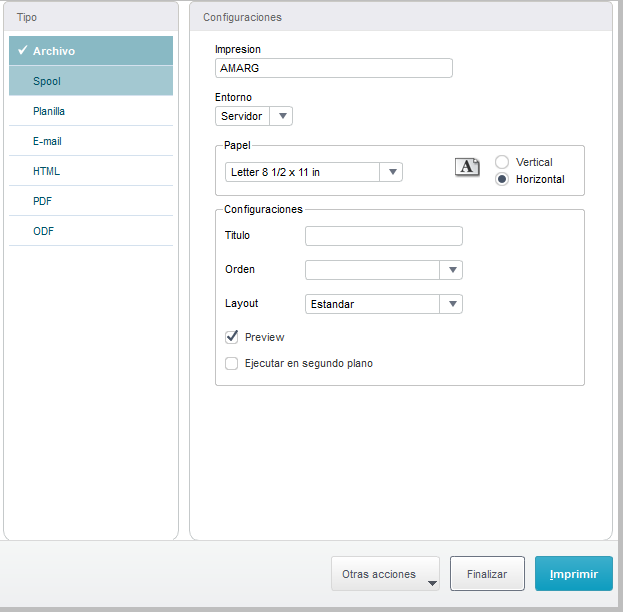Click the paper orientation page icon
Screen dimensions: 625x612
pos(467,167)
